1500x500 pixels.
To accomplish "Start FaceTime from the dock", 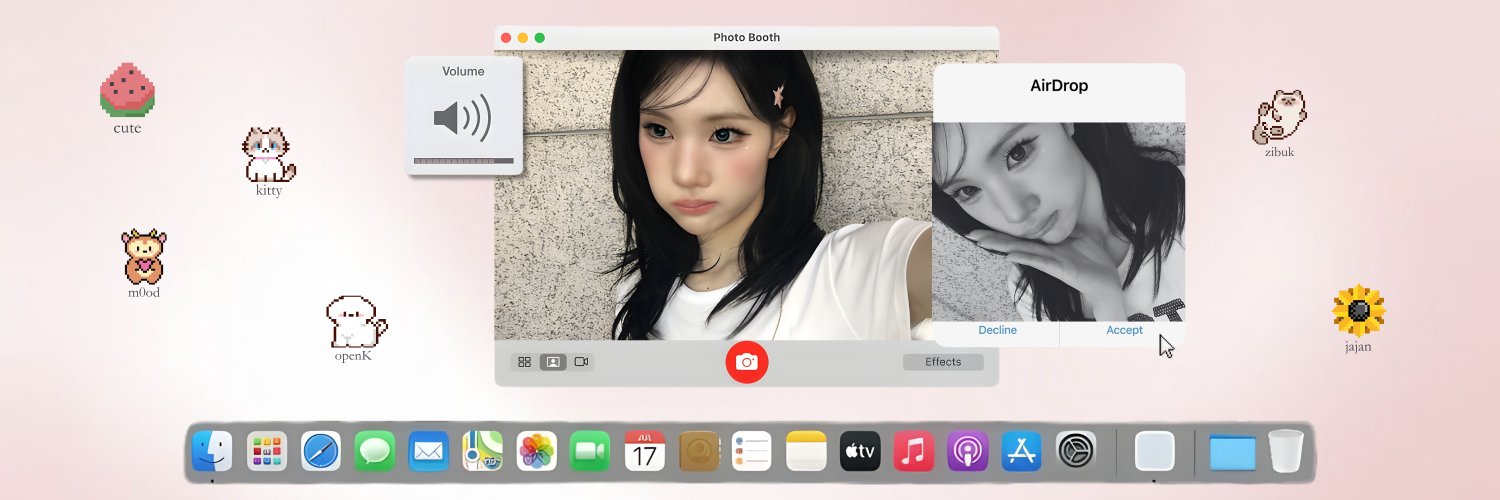I will (x=590, y=451).
